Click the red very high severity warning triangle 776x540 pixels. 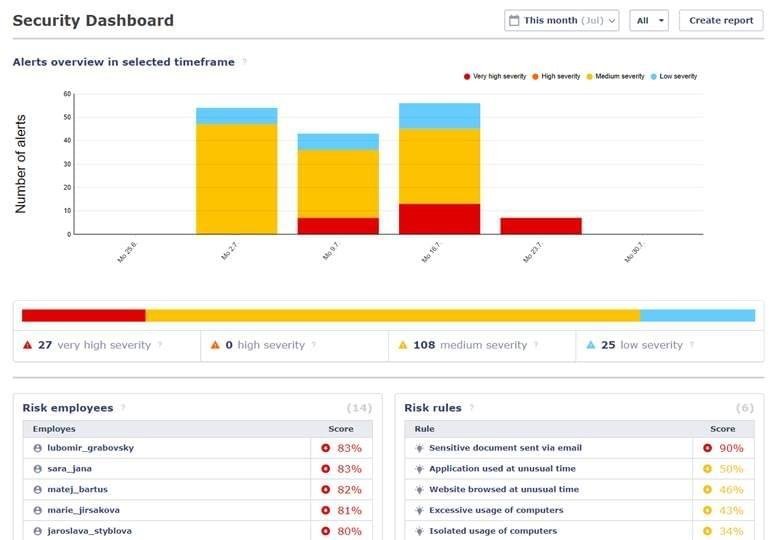click(28, 345)
